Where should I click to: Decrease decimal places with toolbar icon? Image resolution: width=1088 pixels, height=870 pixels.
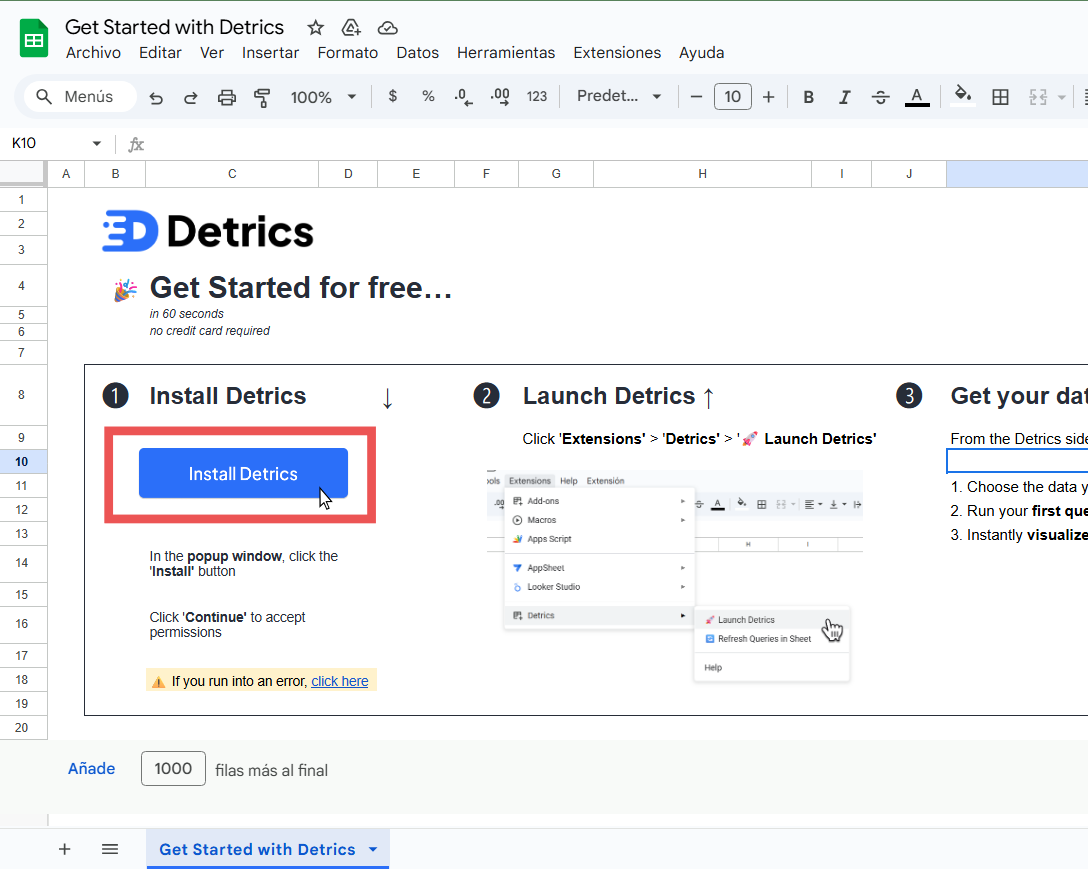(x=463, y=96)
